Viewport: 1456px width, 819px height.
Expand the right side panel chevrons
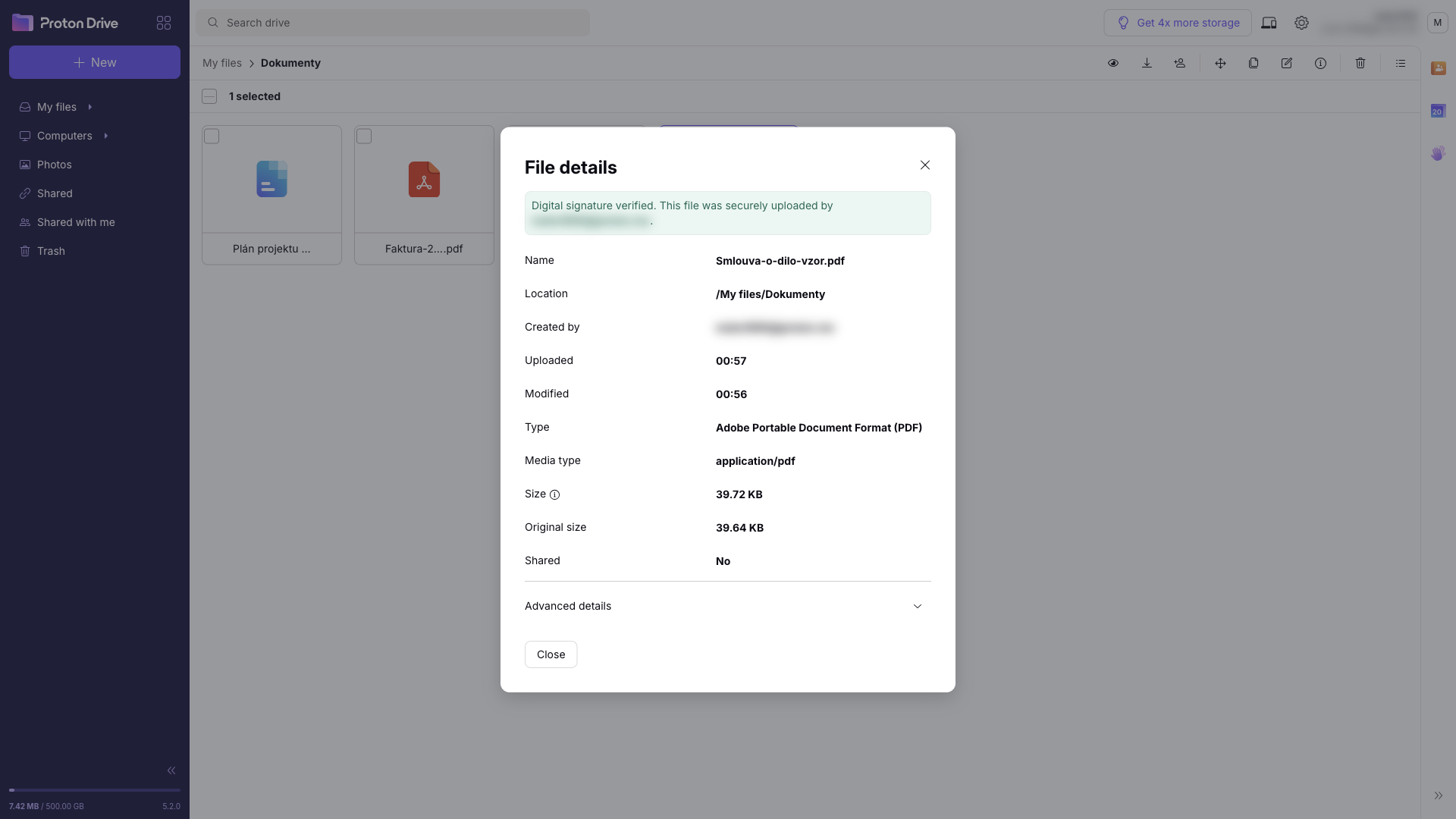click(1439, 795)
